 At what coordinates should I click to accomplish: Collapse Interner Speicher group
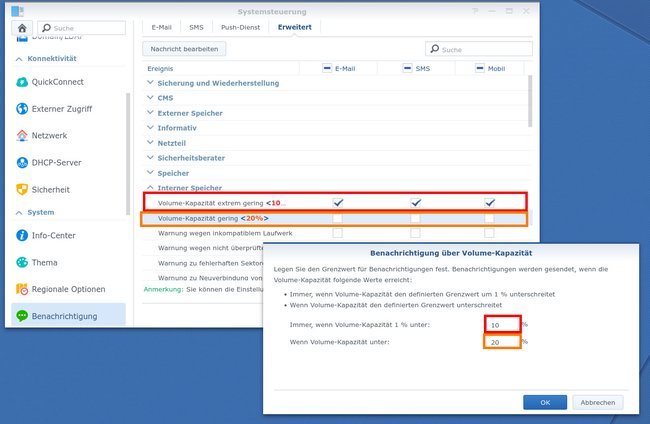150,187
